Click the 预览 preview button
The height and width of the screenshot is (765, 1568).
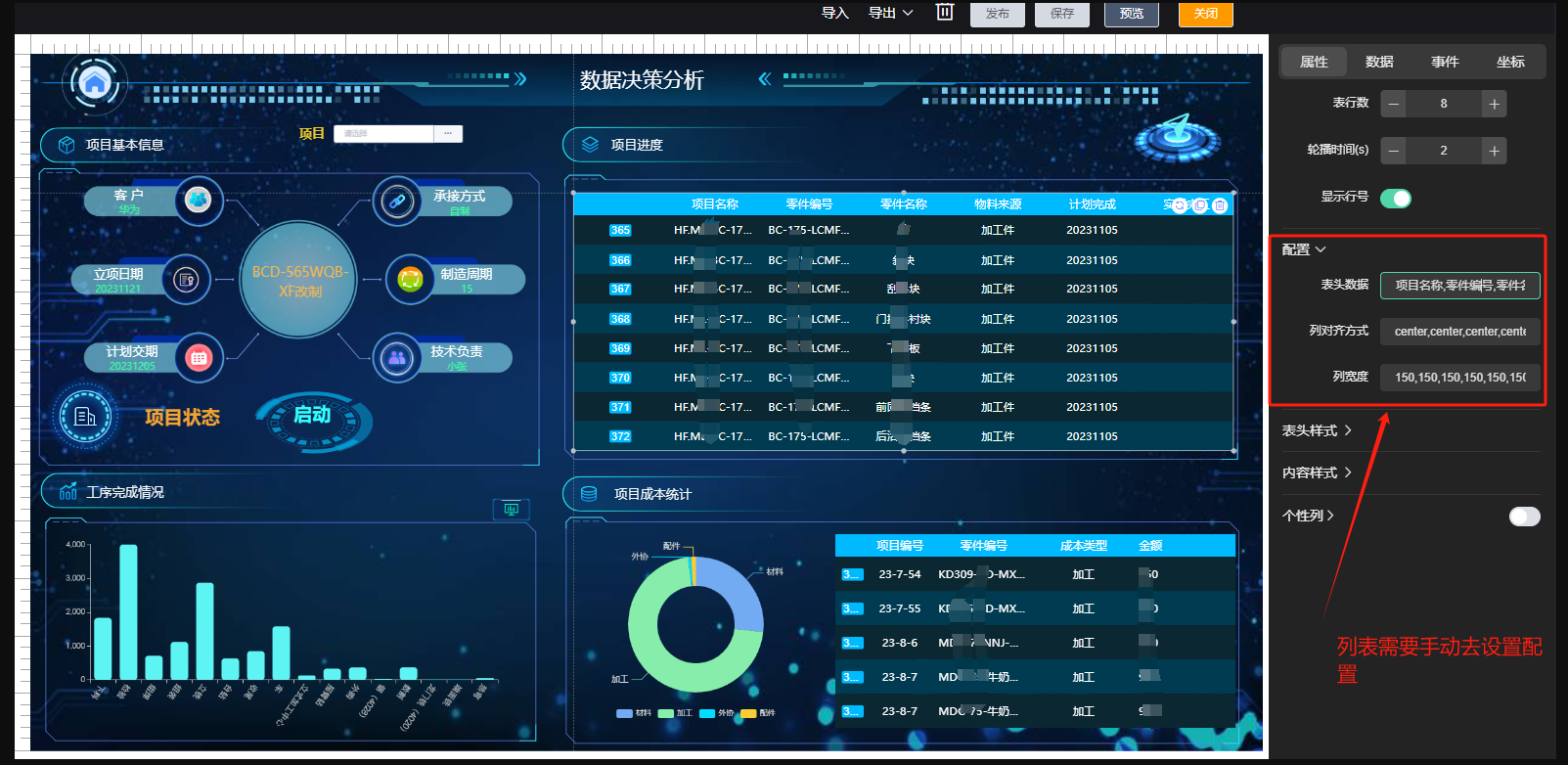1132,14
